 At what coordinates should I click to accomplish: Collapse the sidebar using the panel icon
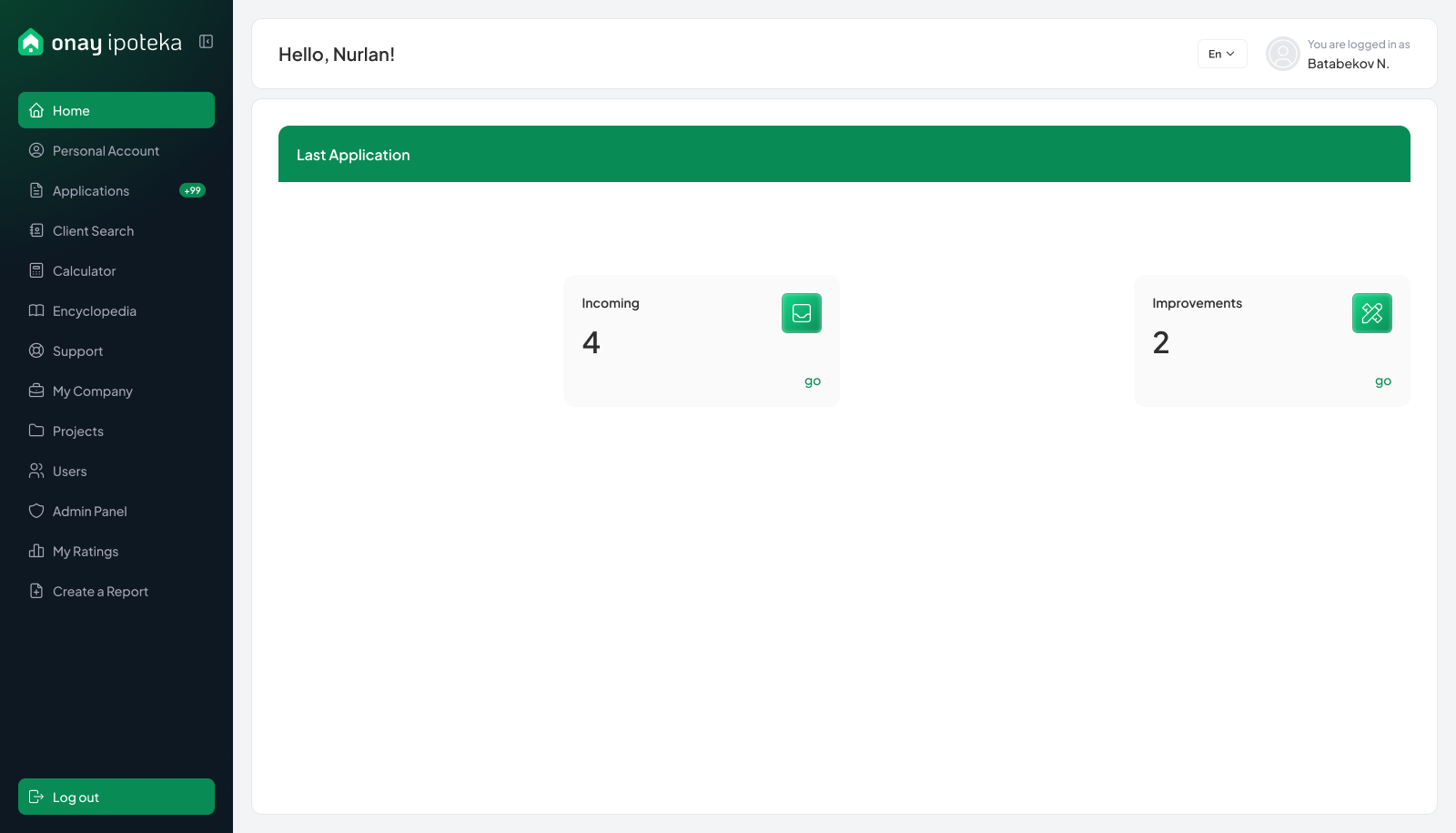point(207,42)
